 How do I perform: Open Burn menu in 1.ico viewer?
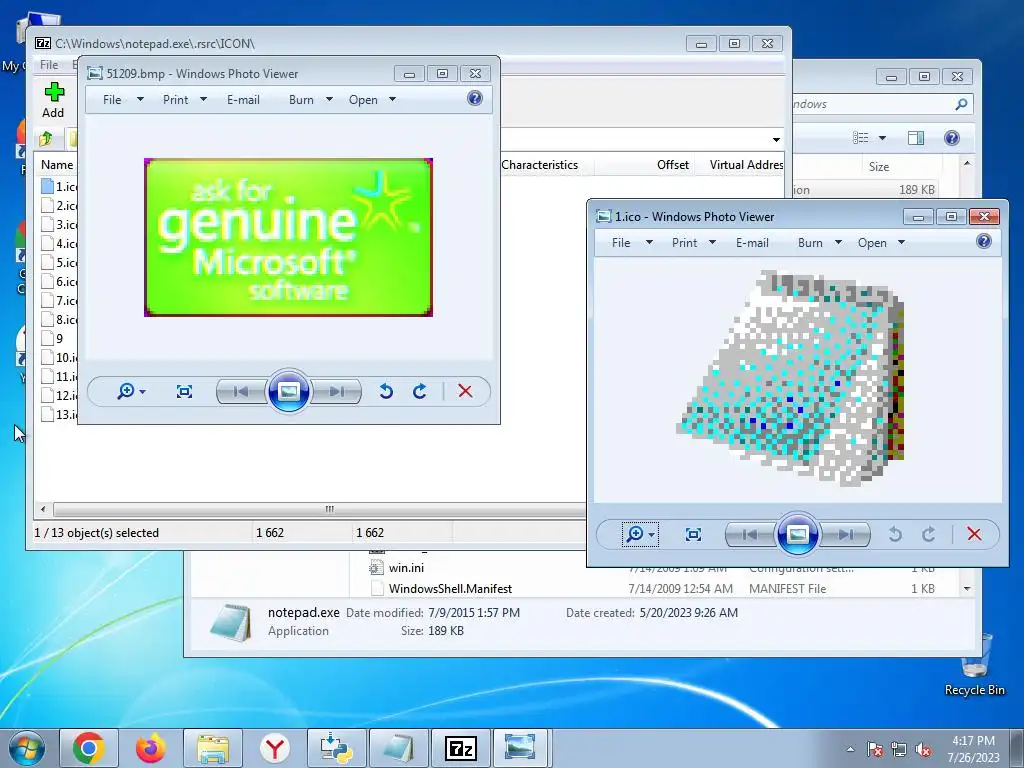click(819, 243)
